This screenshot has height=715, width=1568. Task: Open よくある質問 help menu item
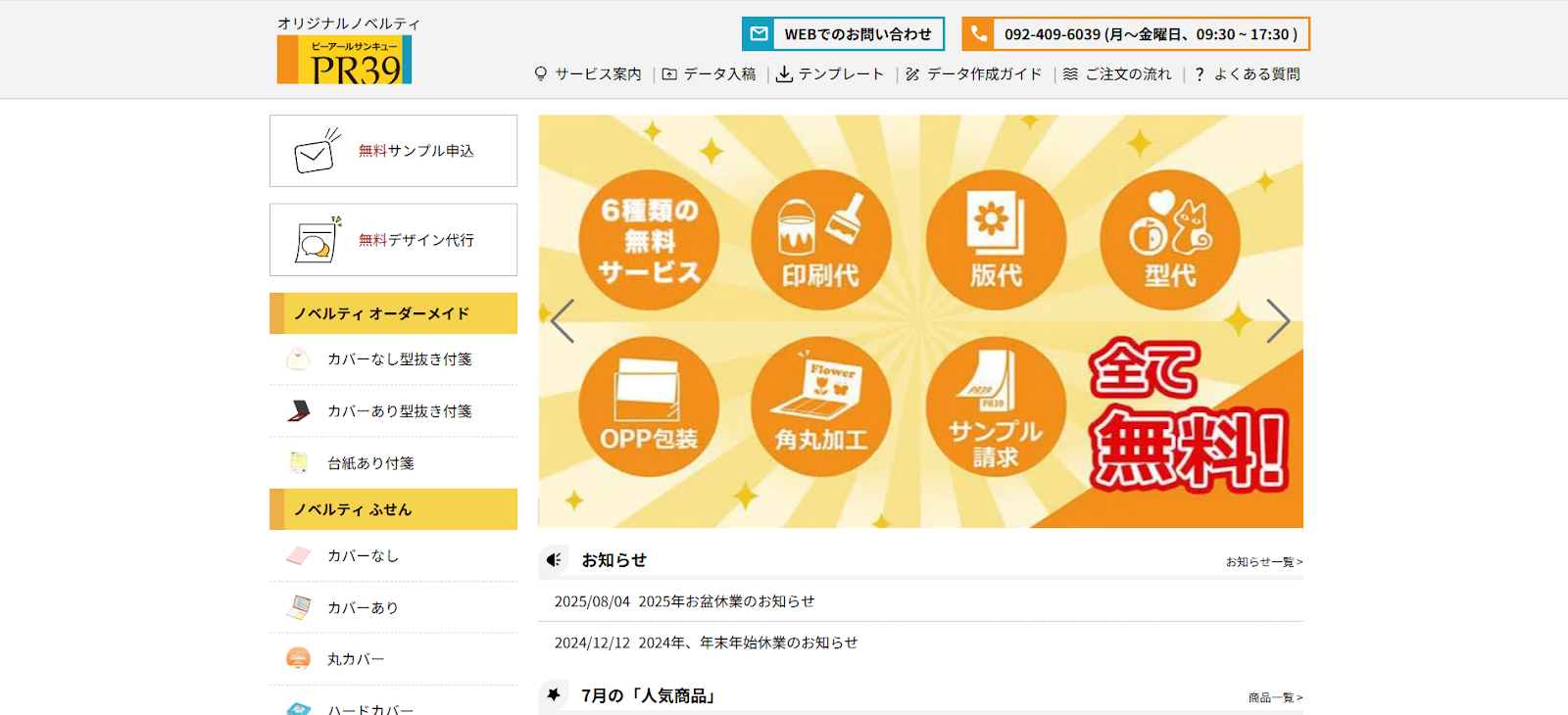point(1248,74)
